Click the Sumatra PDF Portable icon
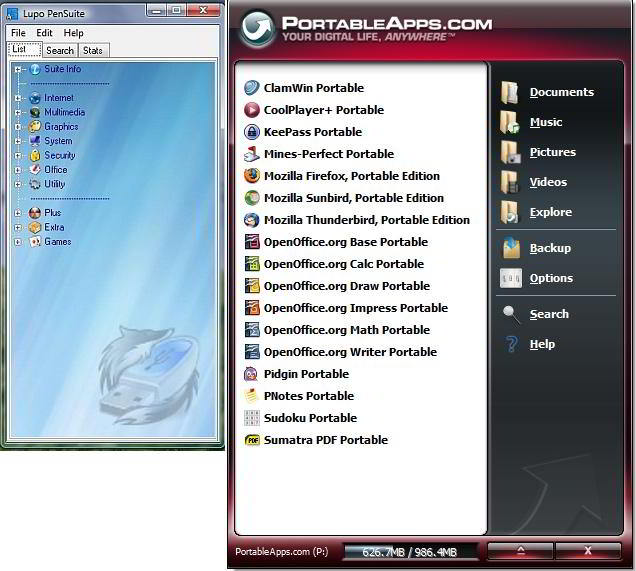The width and height of the screenshot is (636, 571). click(251, 440)
